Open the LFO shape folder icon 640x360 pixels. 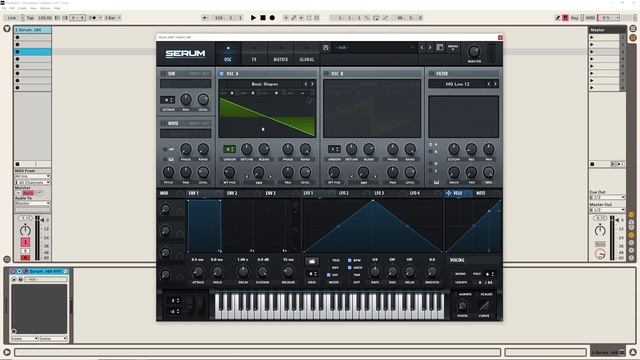312,261
